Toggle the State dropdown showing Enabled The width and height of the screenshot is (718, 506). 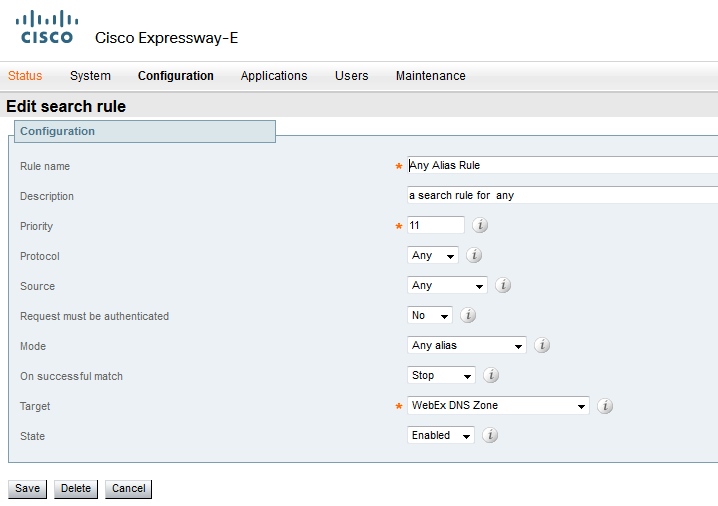(x=441, y=435)
